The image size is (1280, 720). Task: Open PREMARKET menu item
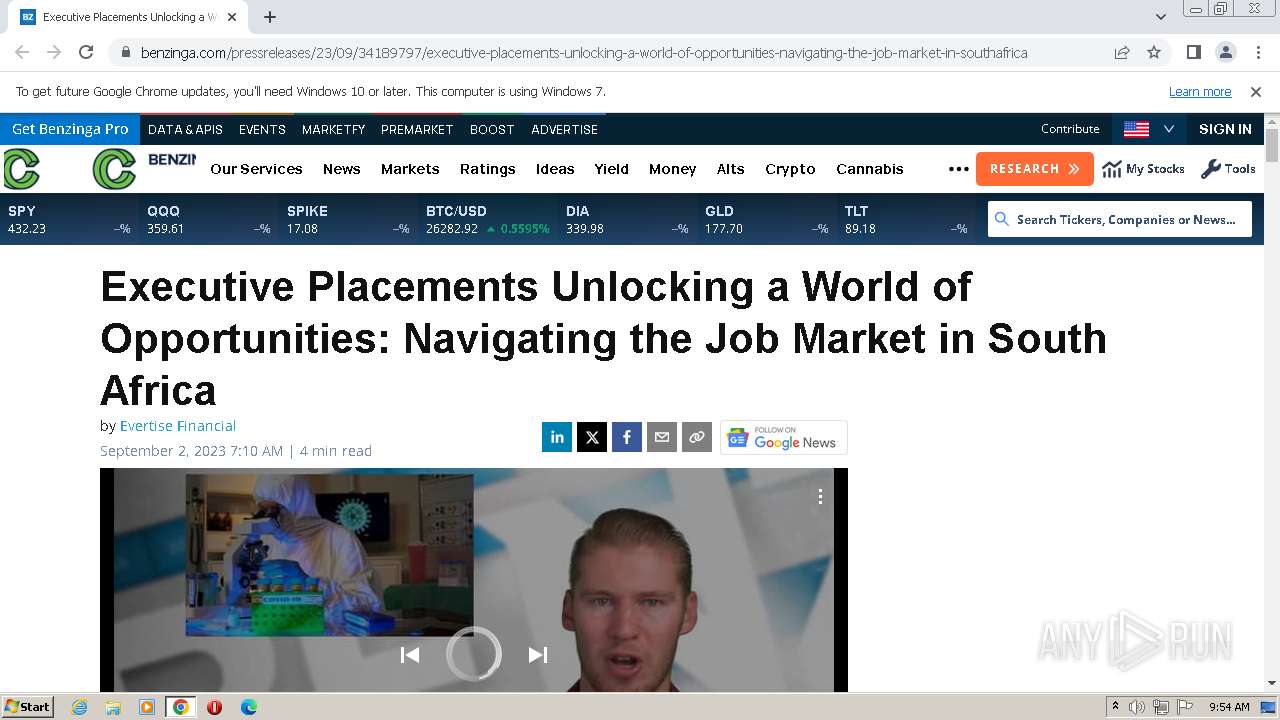point(417,129)
